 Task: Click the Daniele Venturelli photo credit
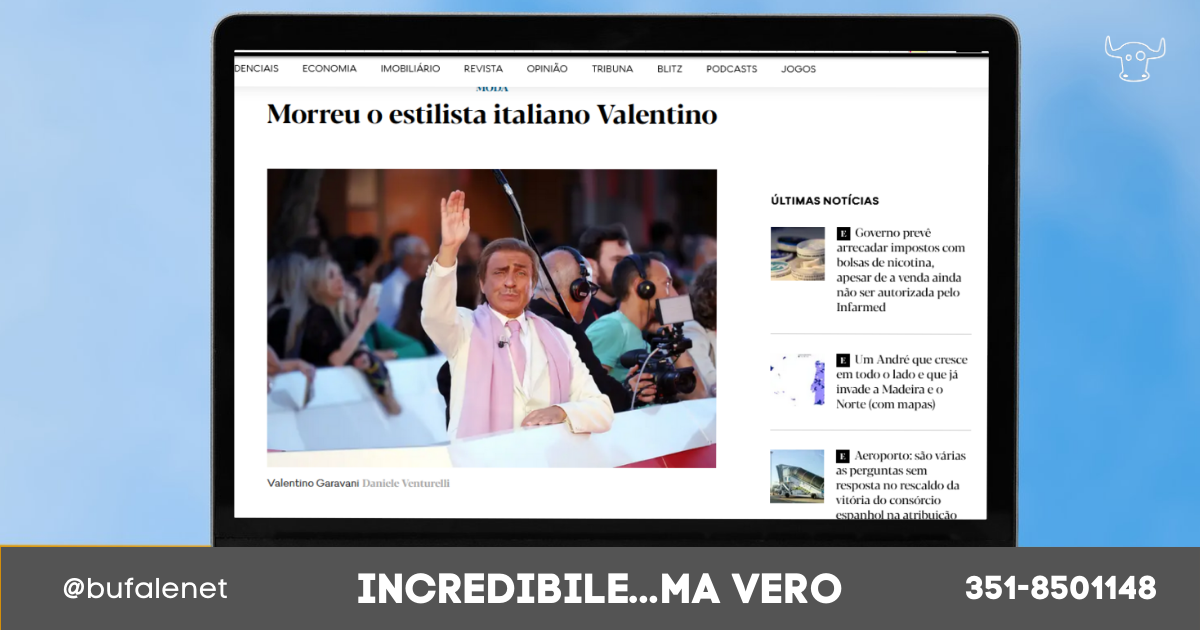click(406, 483)
